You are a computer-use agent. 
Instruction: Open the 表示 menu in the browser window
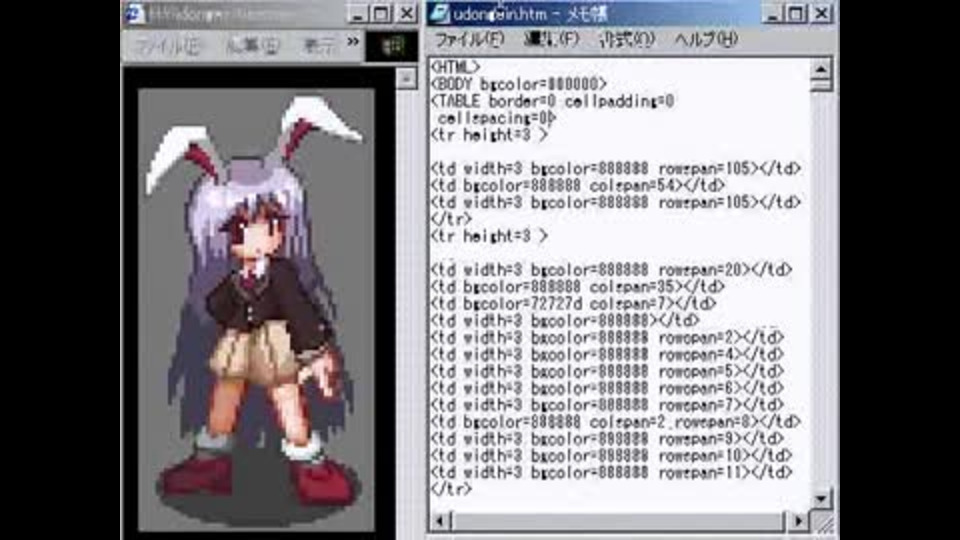coord(320,46)
